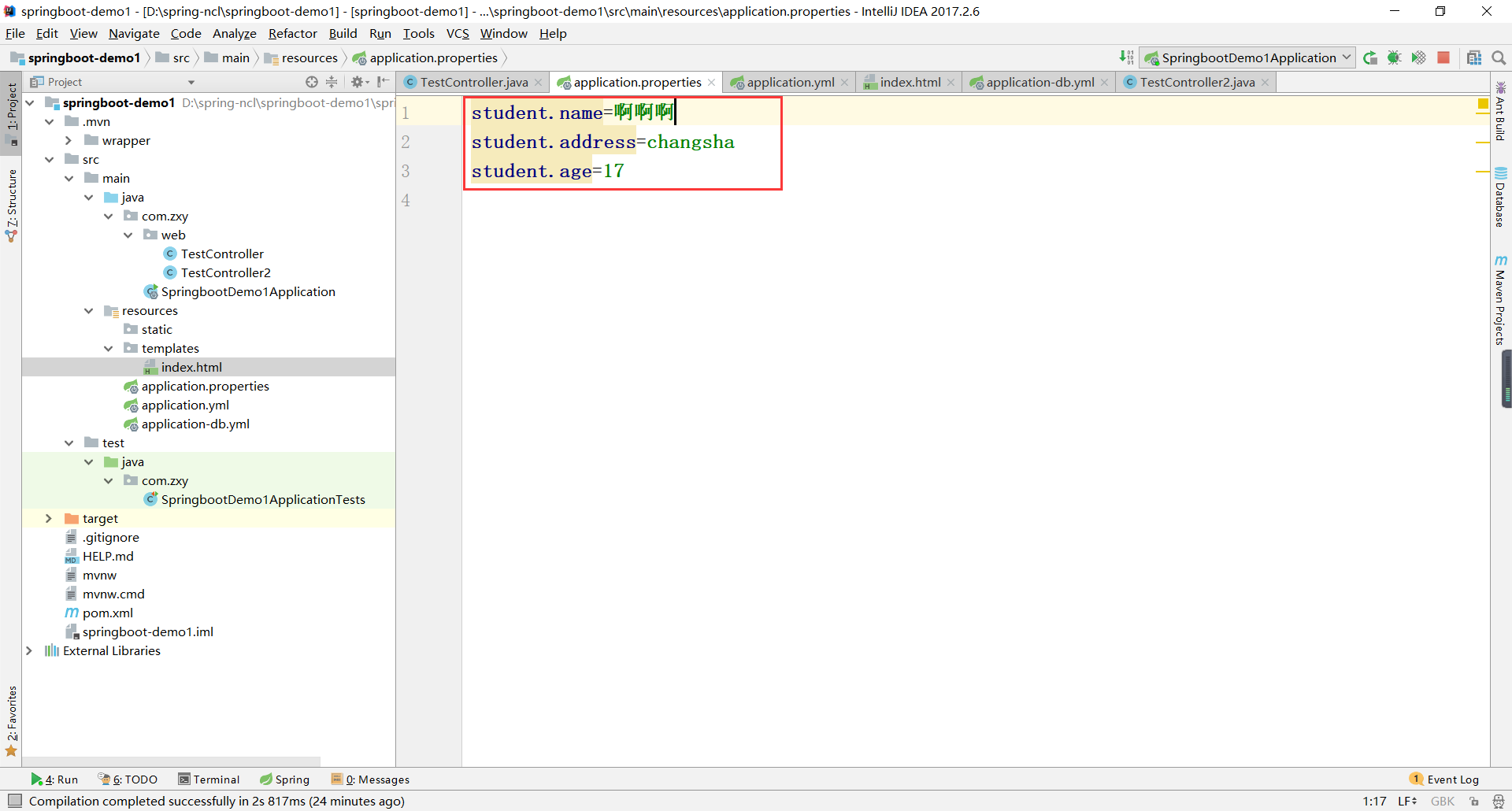Image resolution: width=1512 pixels, height=811 pixels.
Task: Open the Refactor menu
Action: (292, 33)
